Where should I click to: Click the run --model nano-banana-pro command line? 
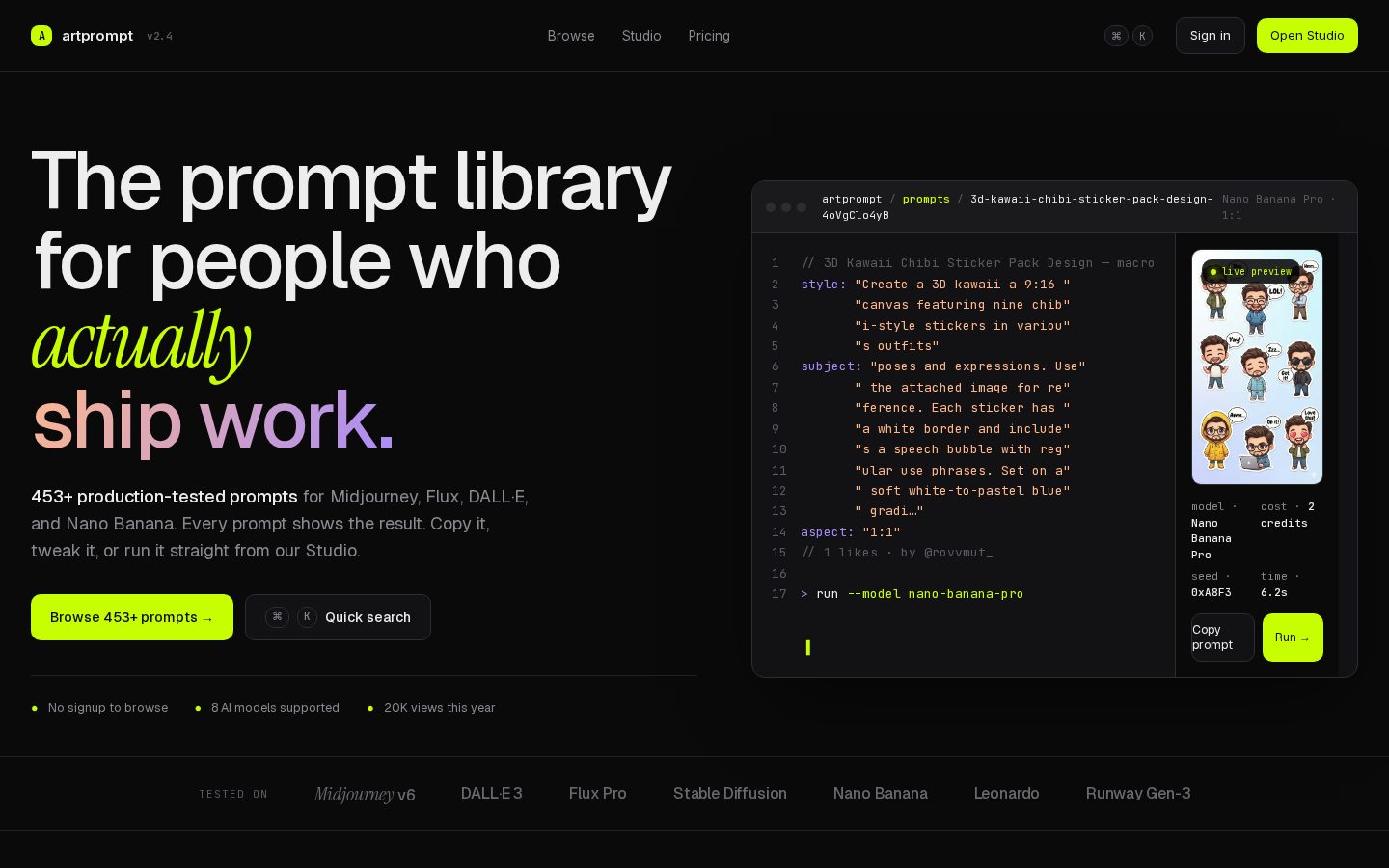(912, 594)
